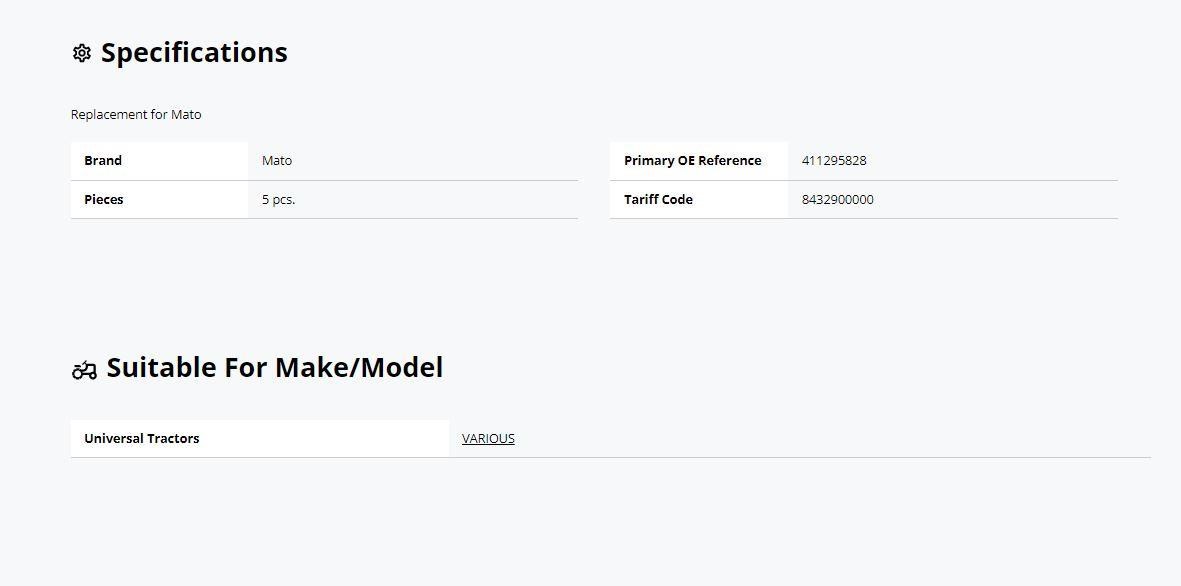Click the 5 pcs. value

point(279,200)
